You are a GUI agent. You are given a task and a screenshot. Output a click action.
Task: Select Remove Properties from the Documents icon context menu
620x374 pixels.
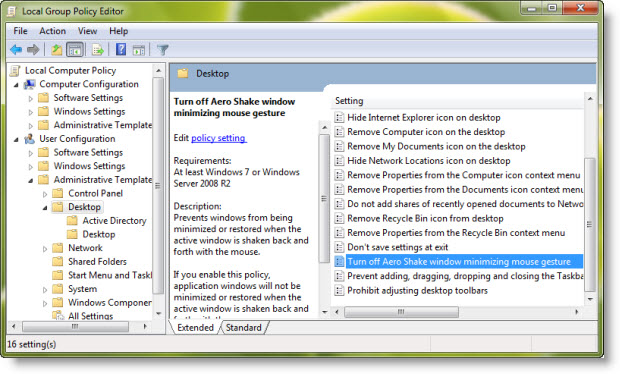465,189
